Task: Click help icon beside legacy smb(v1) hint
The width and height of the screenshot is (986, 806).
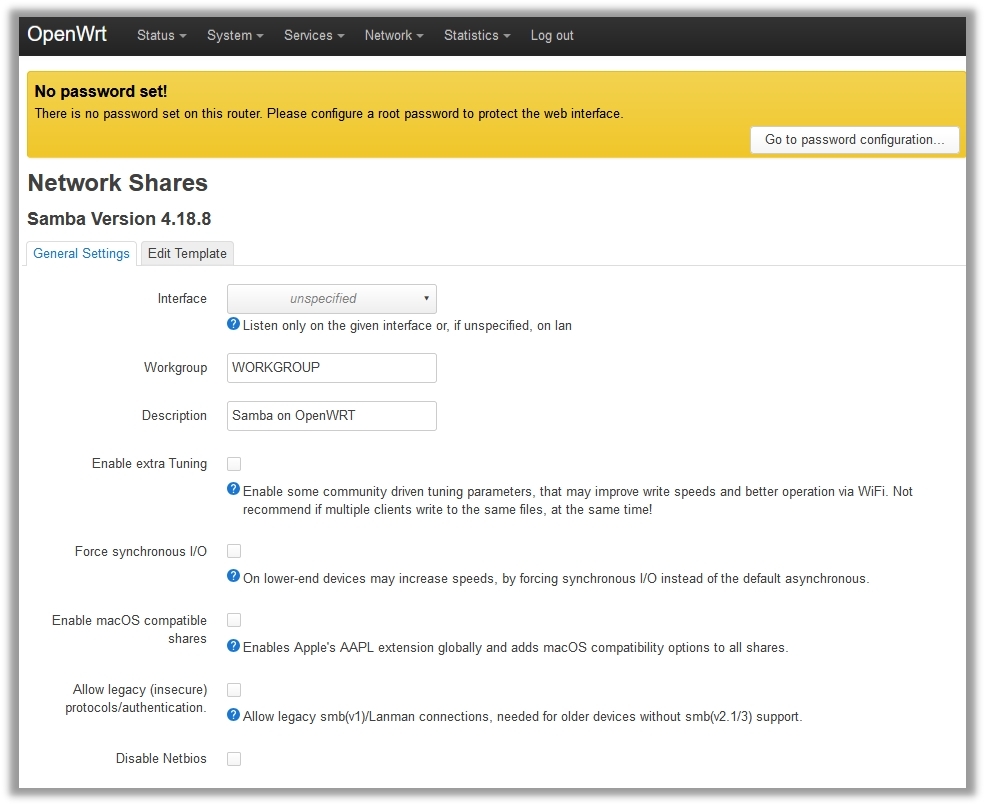Action: point(234,715)
